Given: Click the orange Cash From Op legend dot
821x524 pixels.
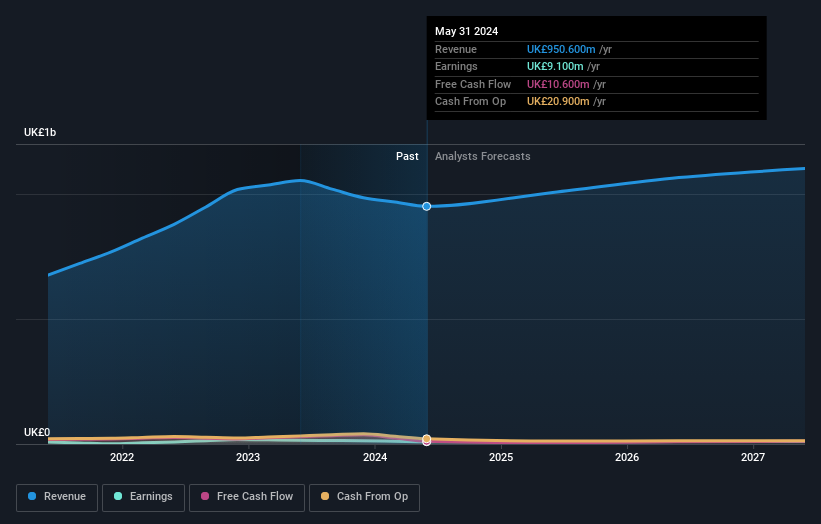Looking at the screenshot, I should point(325,496).
